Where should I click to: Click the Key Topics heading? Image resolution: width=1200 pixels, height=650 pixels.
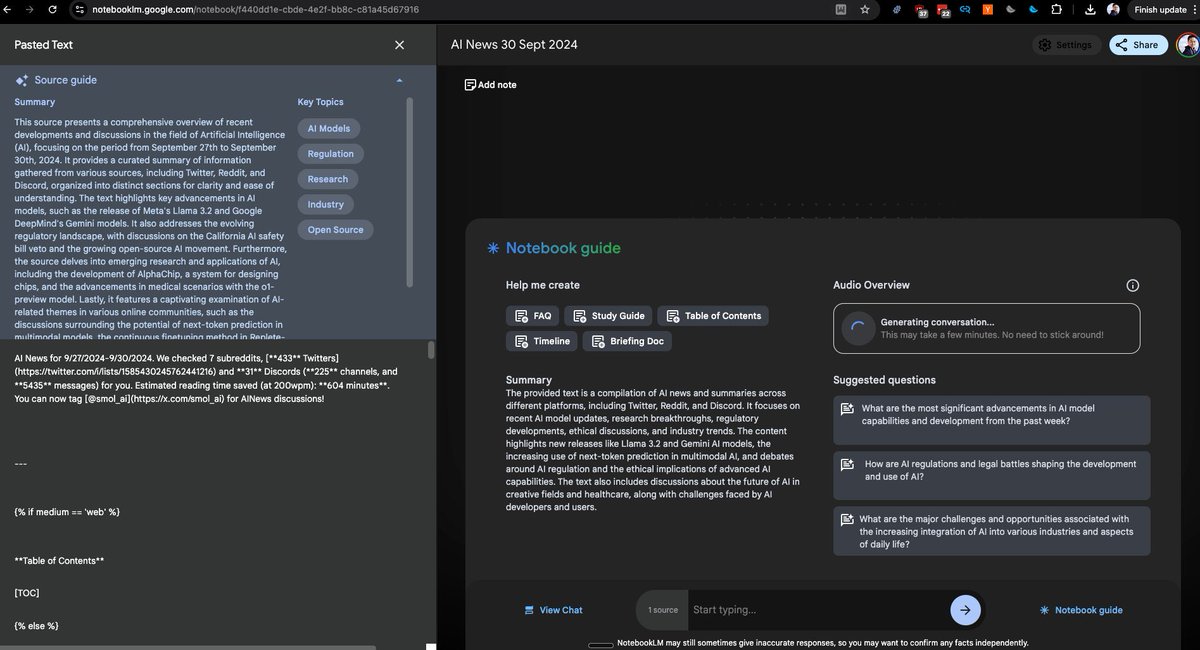click(x=320, y=102)
